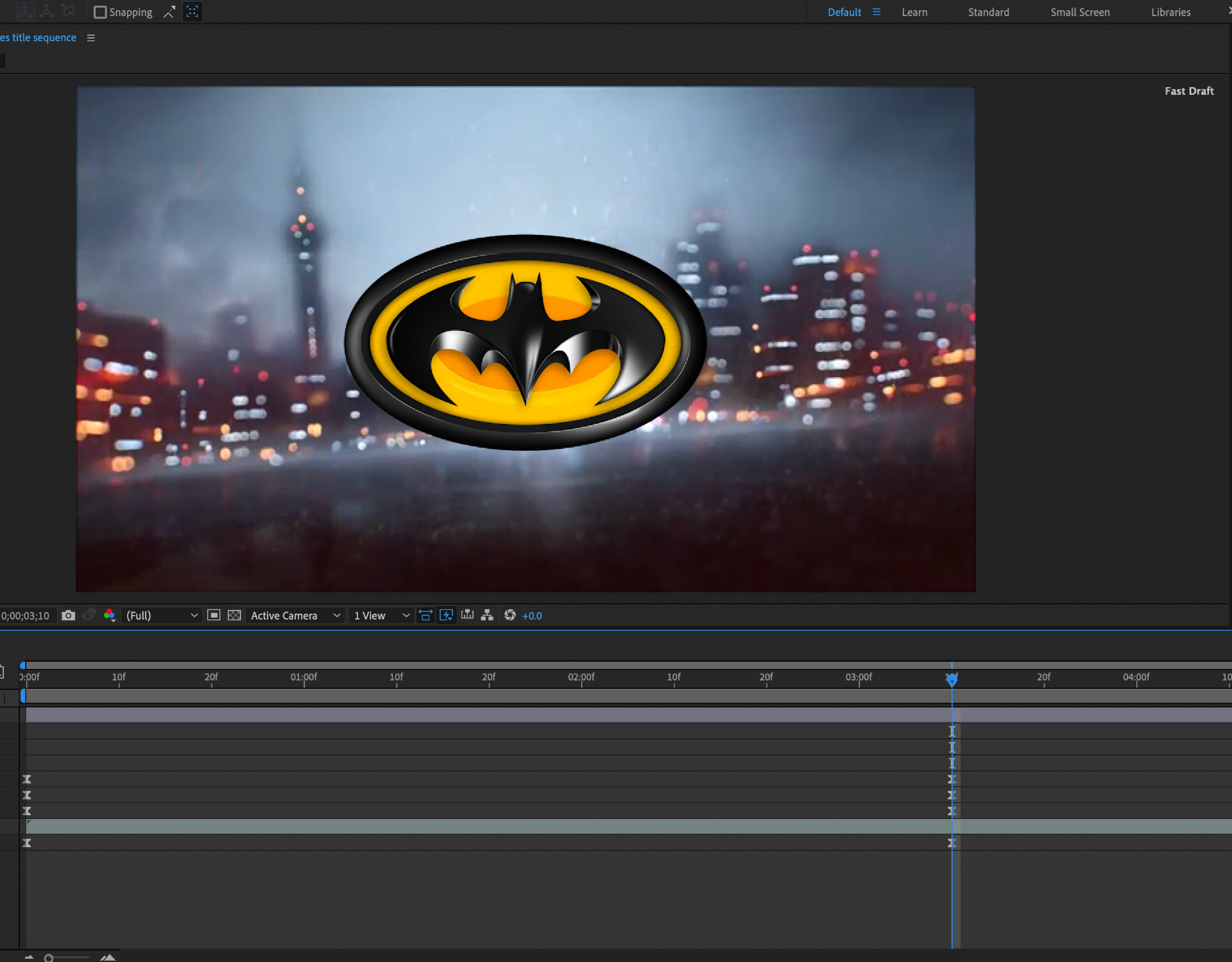
Task: Click the Timeline button icon
Action: [467, 616]
